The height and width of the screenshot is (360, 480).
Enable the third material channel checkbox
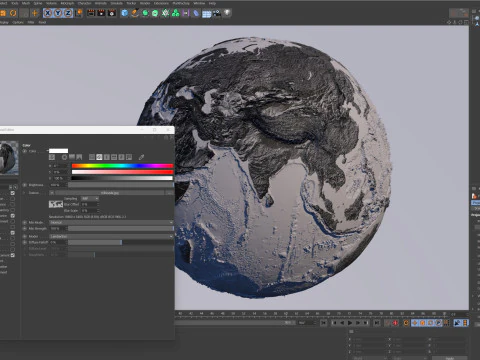point(13,204)
